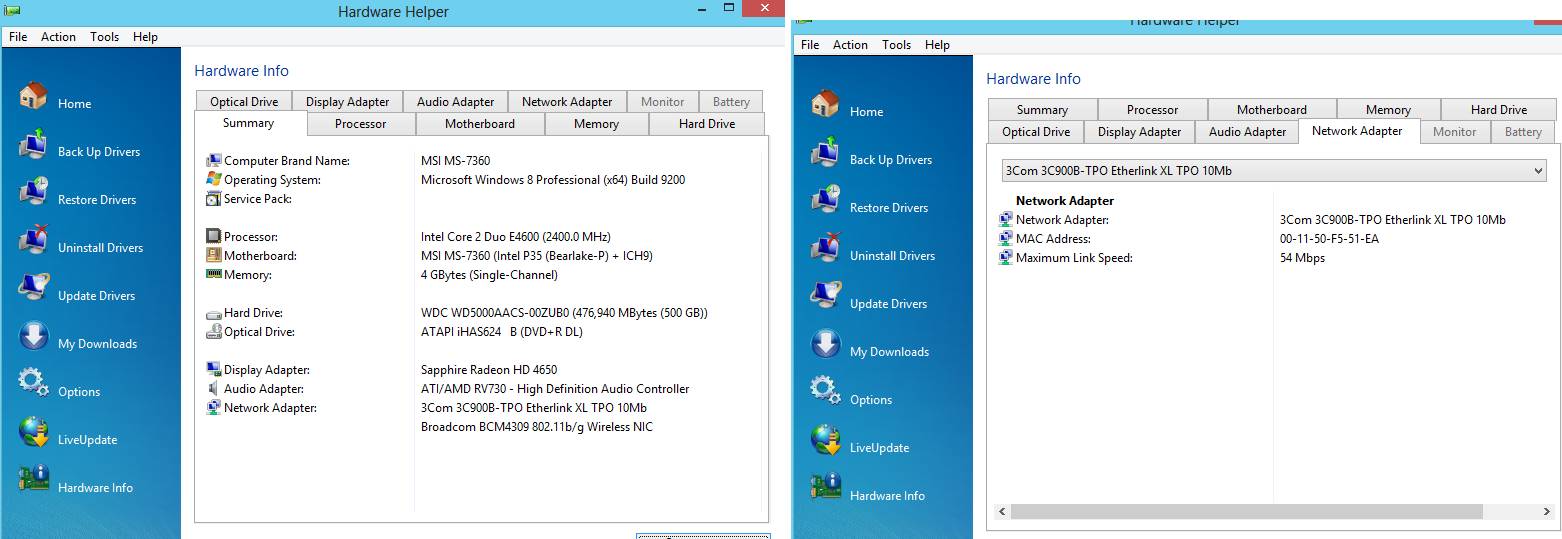Click My Downloads arrow icon in right window
This screenshot has height=539, width=1562.
(x=825, y=345)
